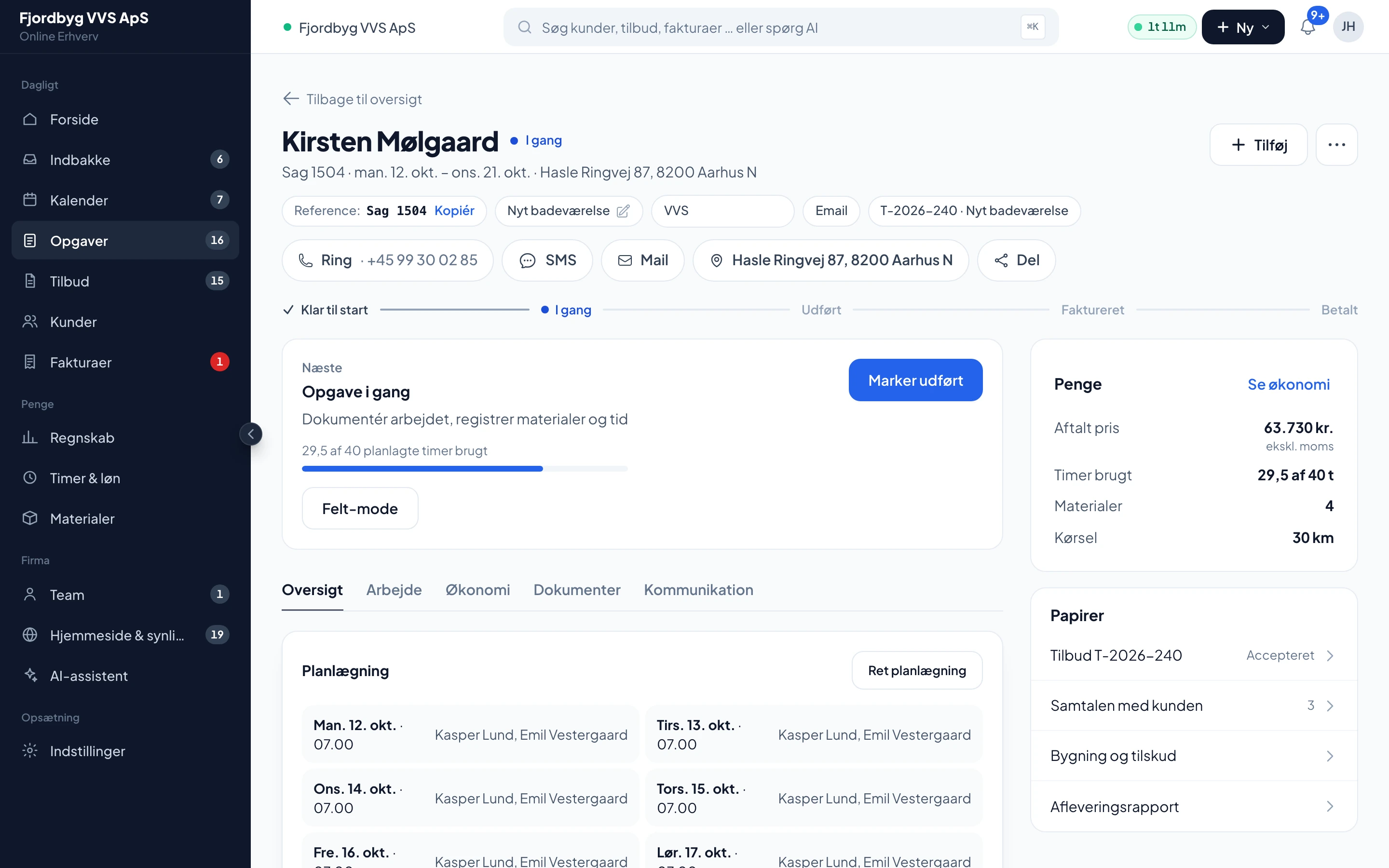
Task: Click the SMS speech bubble icon
Action: tap(528, 260)
